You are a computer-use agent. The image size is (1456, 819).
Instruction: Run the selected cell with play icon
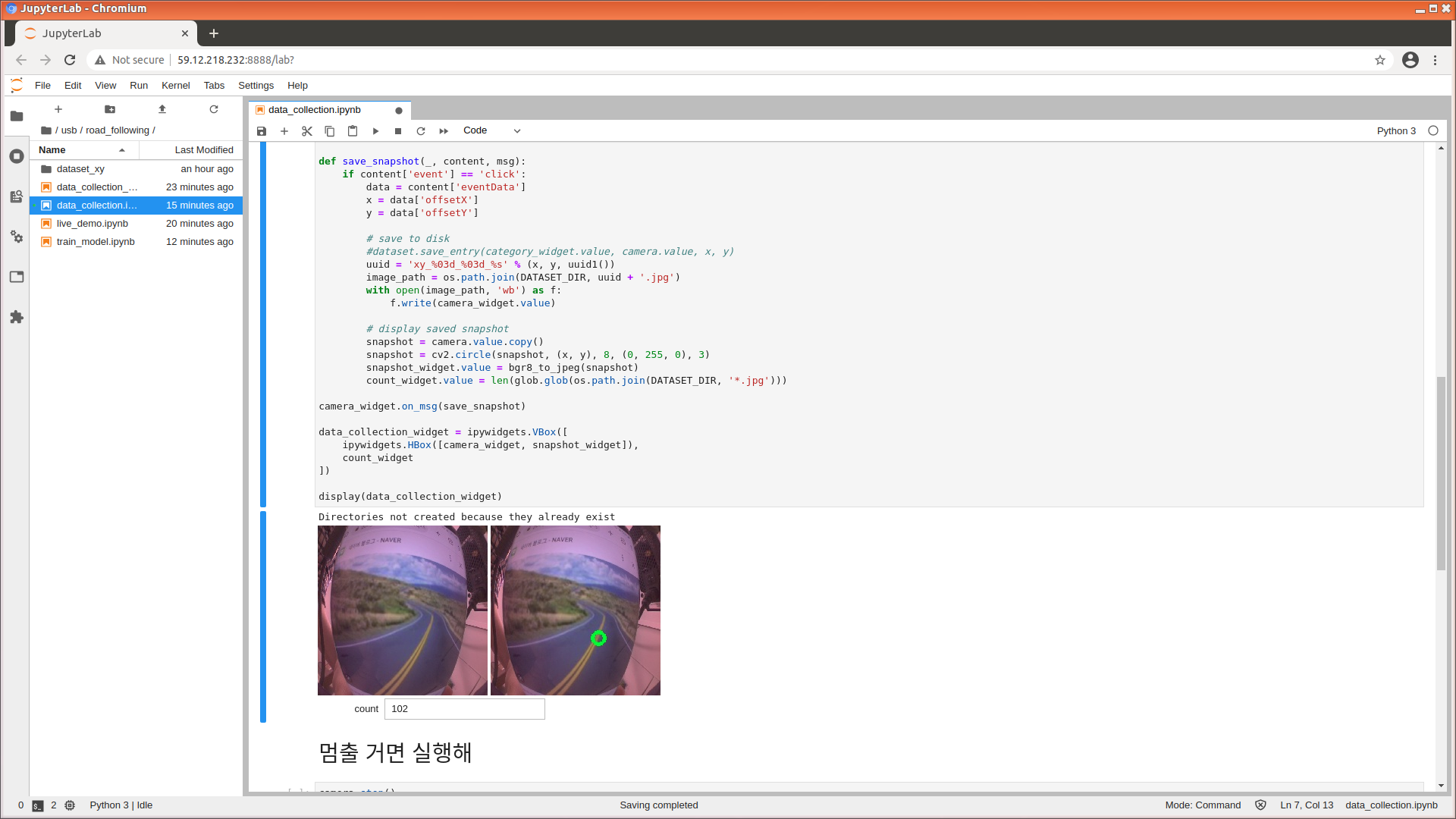click(375, 131)
